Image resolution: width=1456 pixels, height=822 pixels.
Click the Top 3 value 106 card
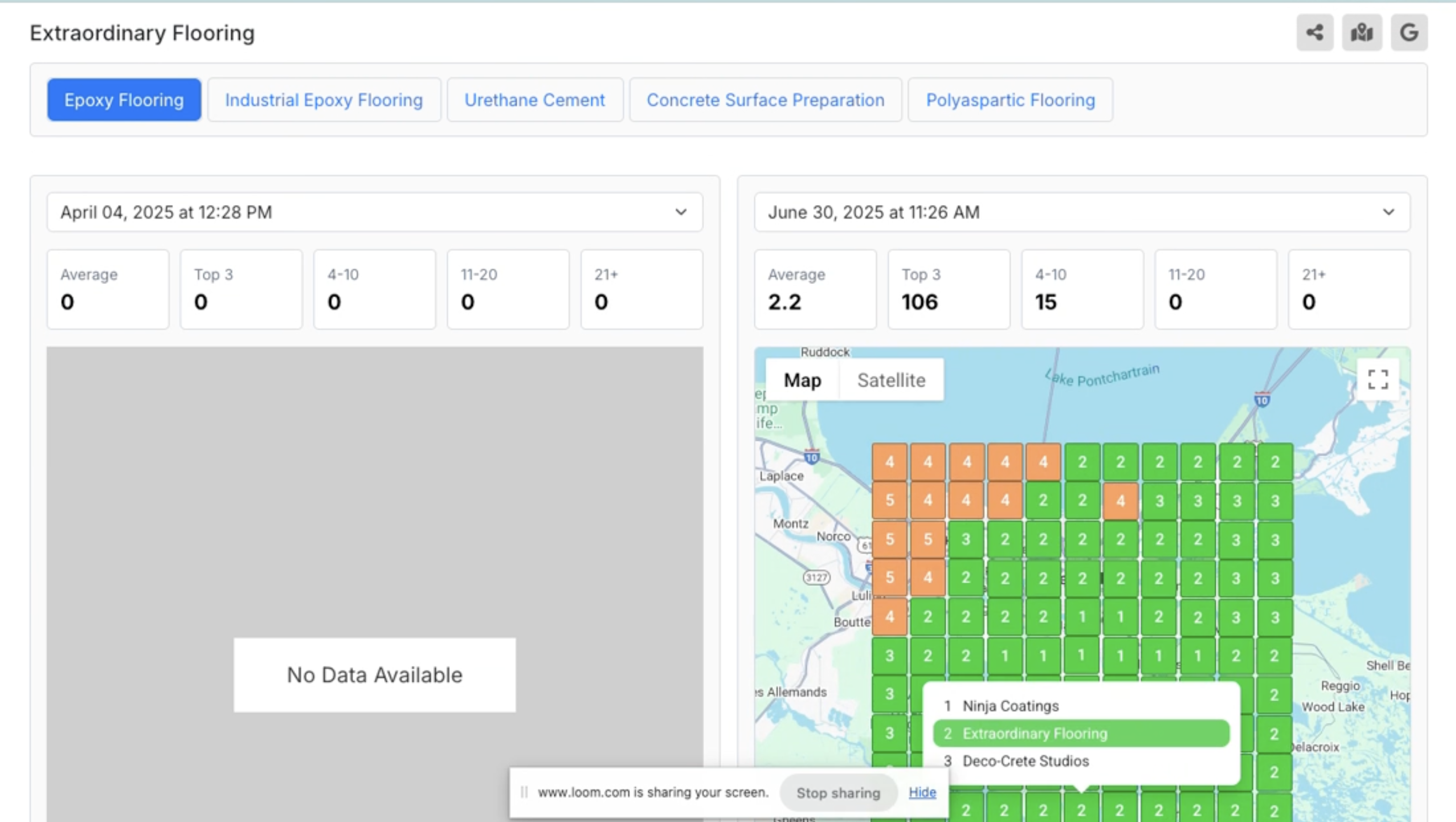[x=949, y=289]
